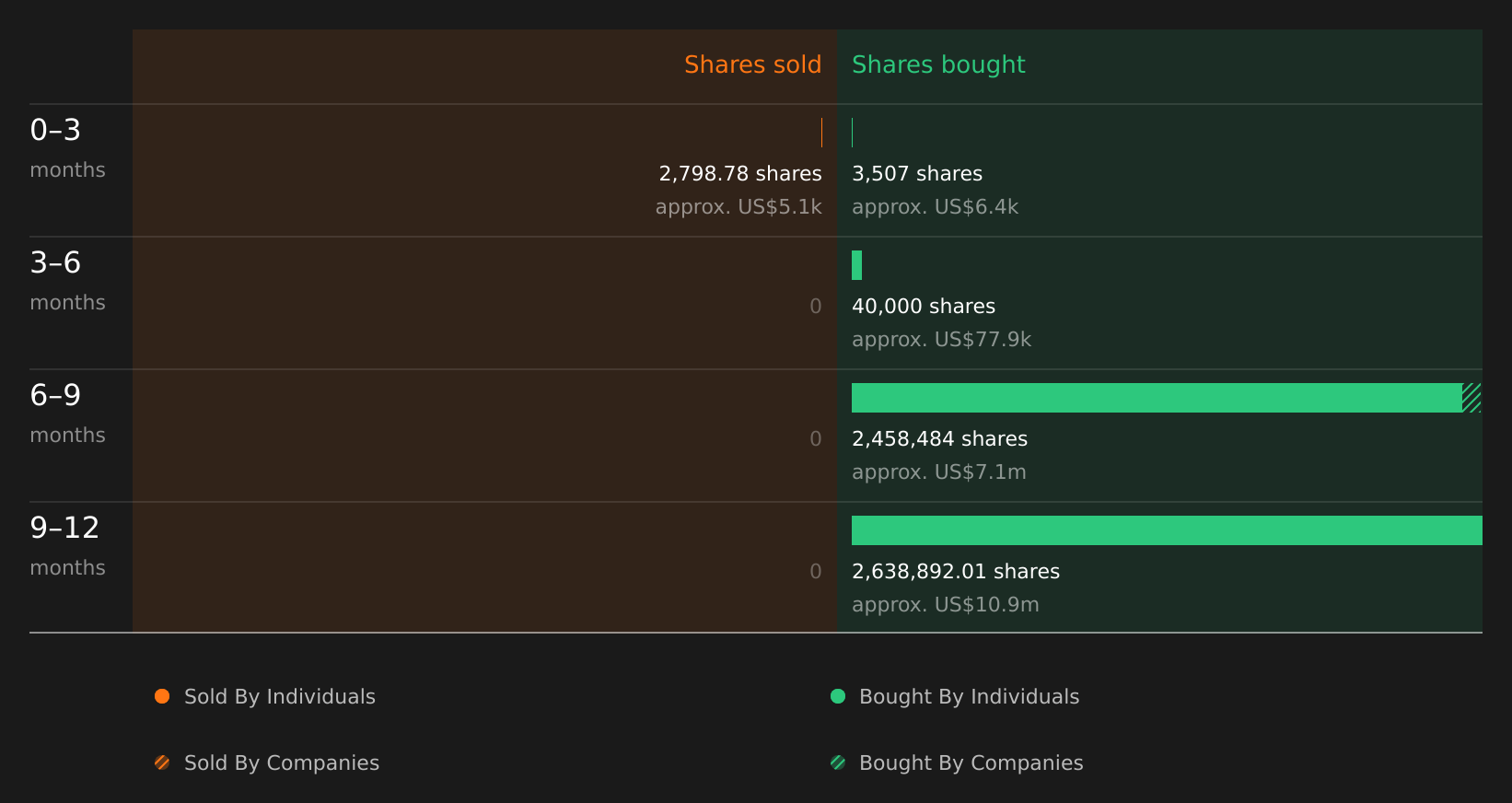Click the green Bought By Individuals legend dot
This screenshot has height=803, width=1512.
click(838, 696)
